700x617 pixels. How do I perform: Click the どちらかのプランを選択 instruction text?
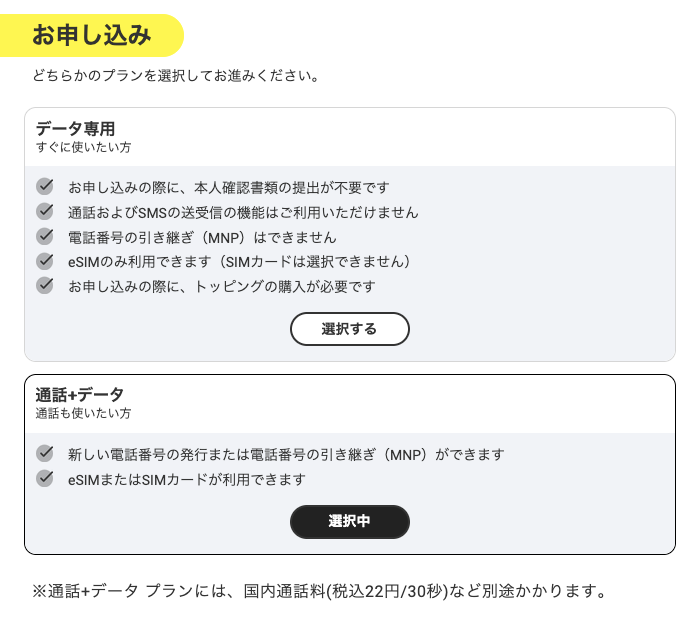pos(176,77)
